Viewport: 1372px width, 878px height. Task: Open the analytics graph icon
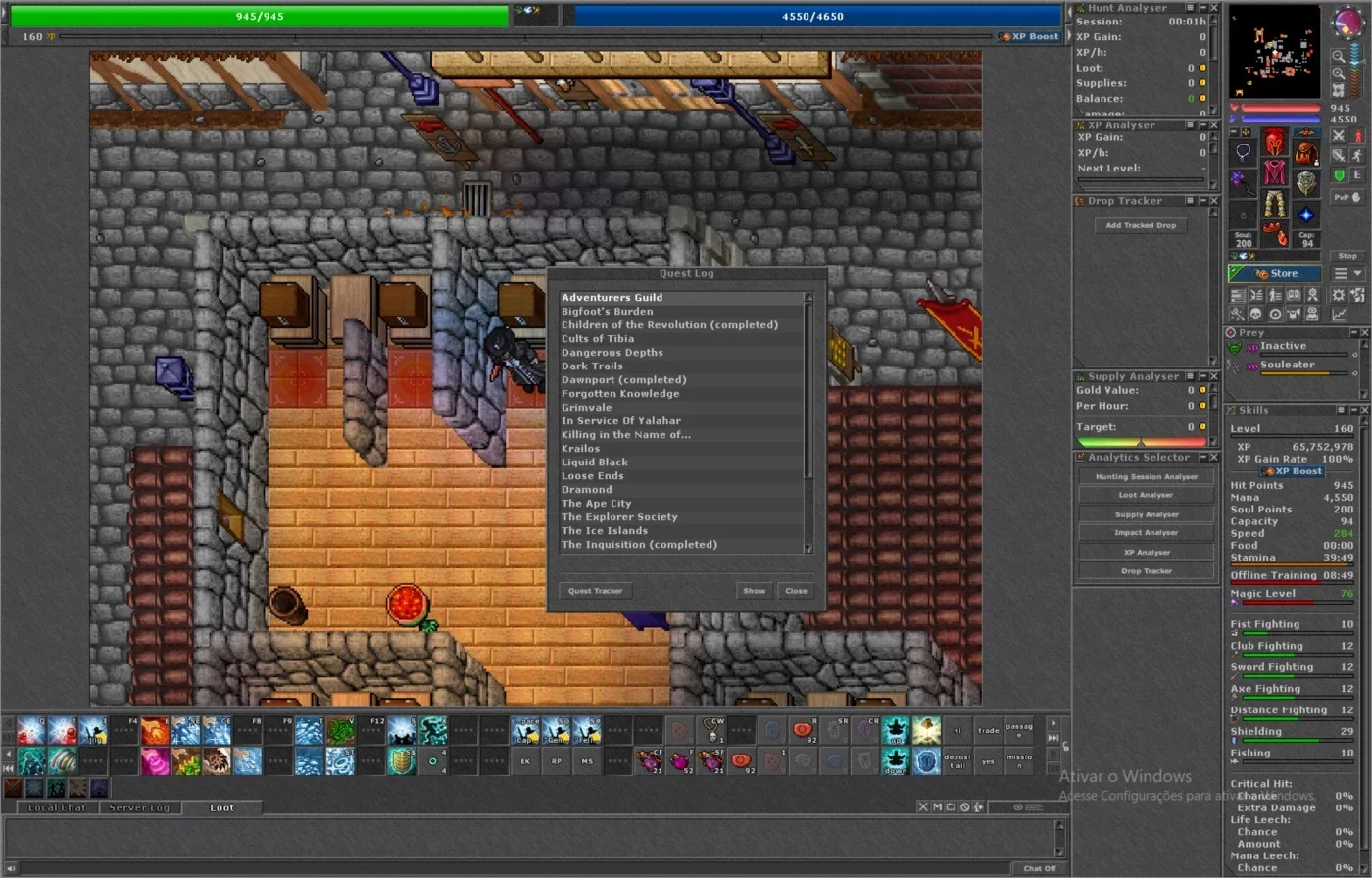pyautogui.click(x=1339, y=315)
